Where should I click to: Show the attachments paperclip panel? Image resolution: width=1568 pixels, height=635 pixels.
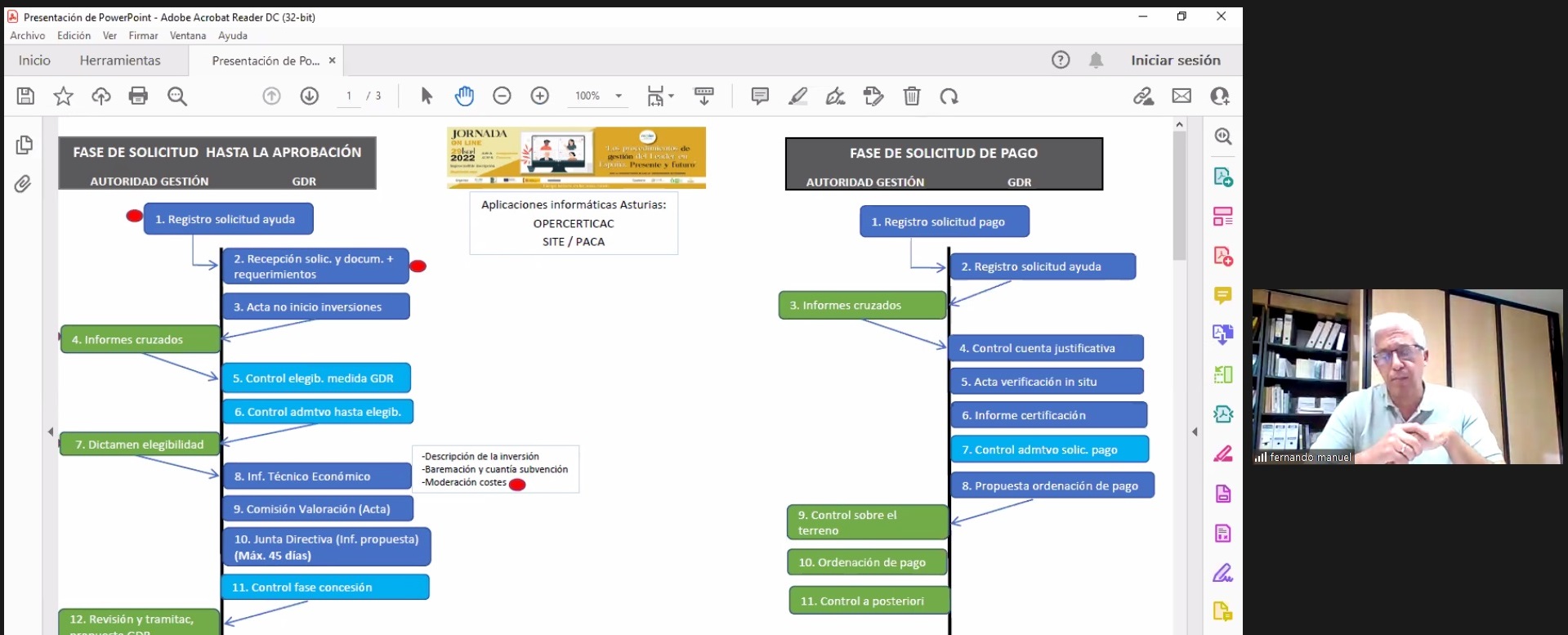(23, 184)
